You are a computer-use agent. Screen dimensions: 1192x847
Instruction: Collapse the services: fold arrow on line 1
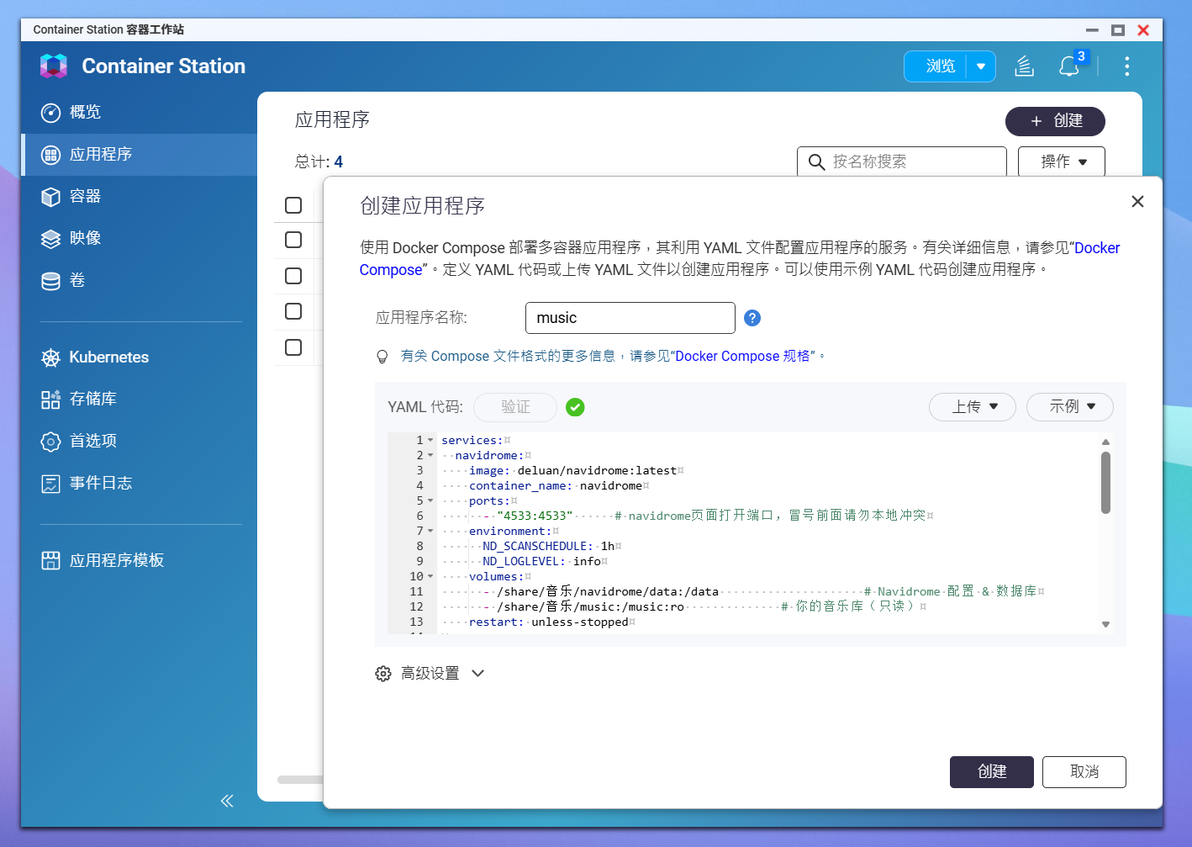(x=430, y=440)
